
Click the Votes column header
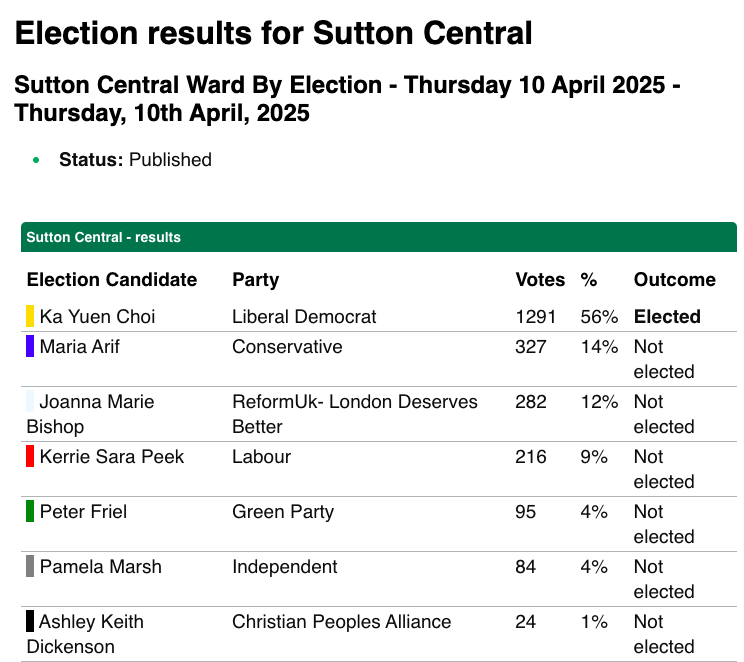coord(540,280)
